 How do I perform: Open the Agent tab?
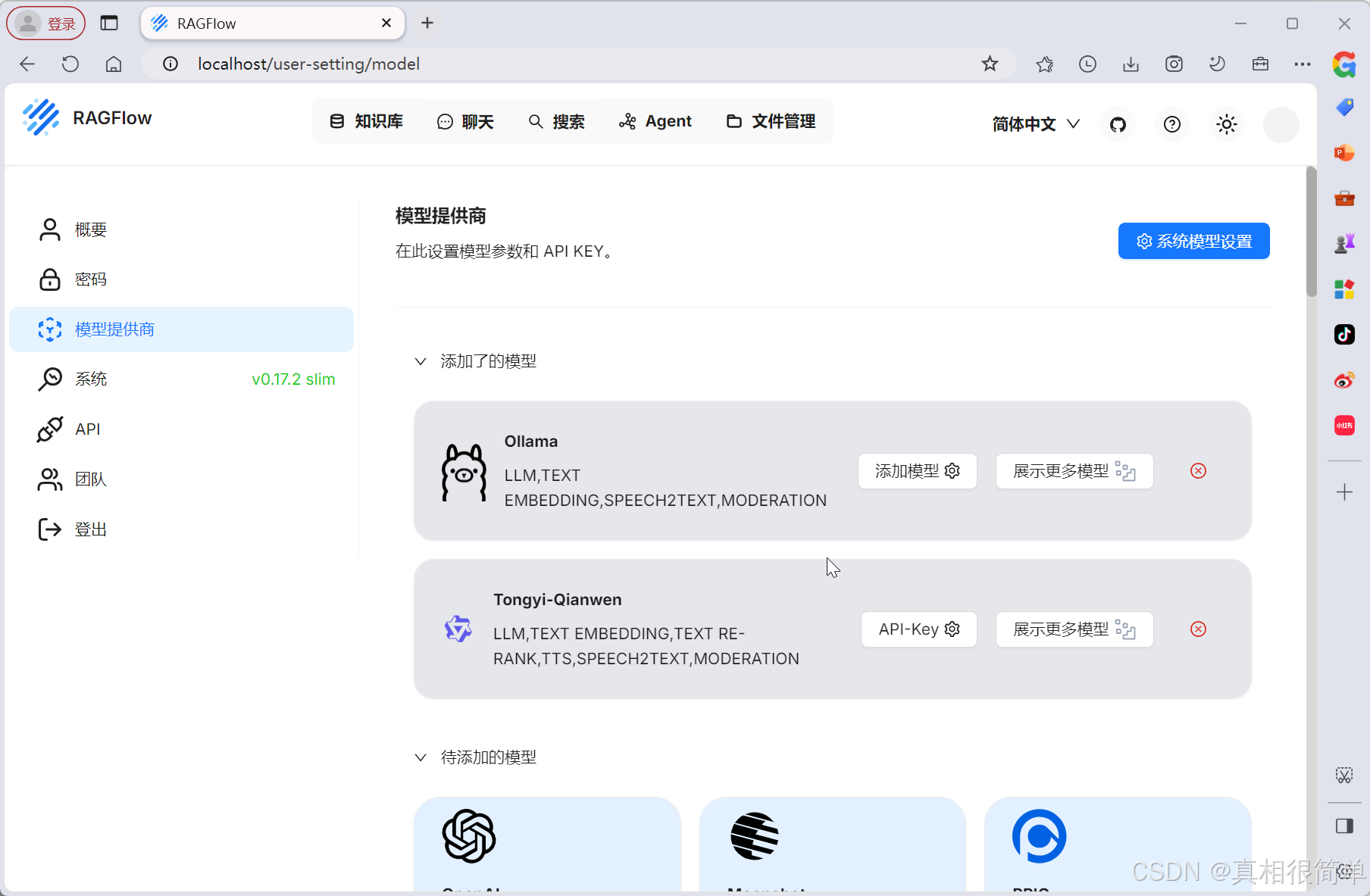point(655,121)
